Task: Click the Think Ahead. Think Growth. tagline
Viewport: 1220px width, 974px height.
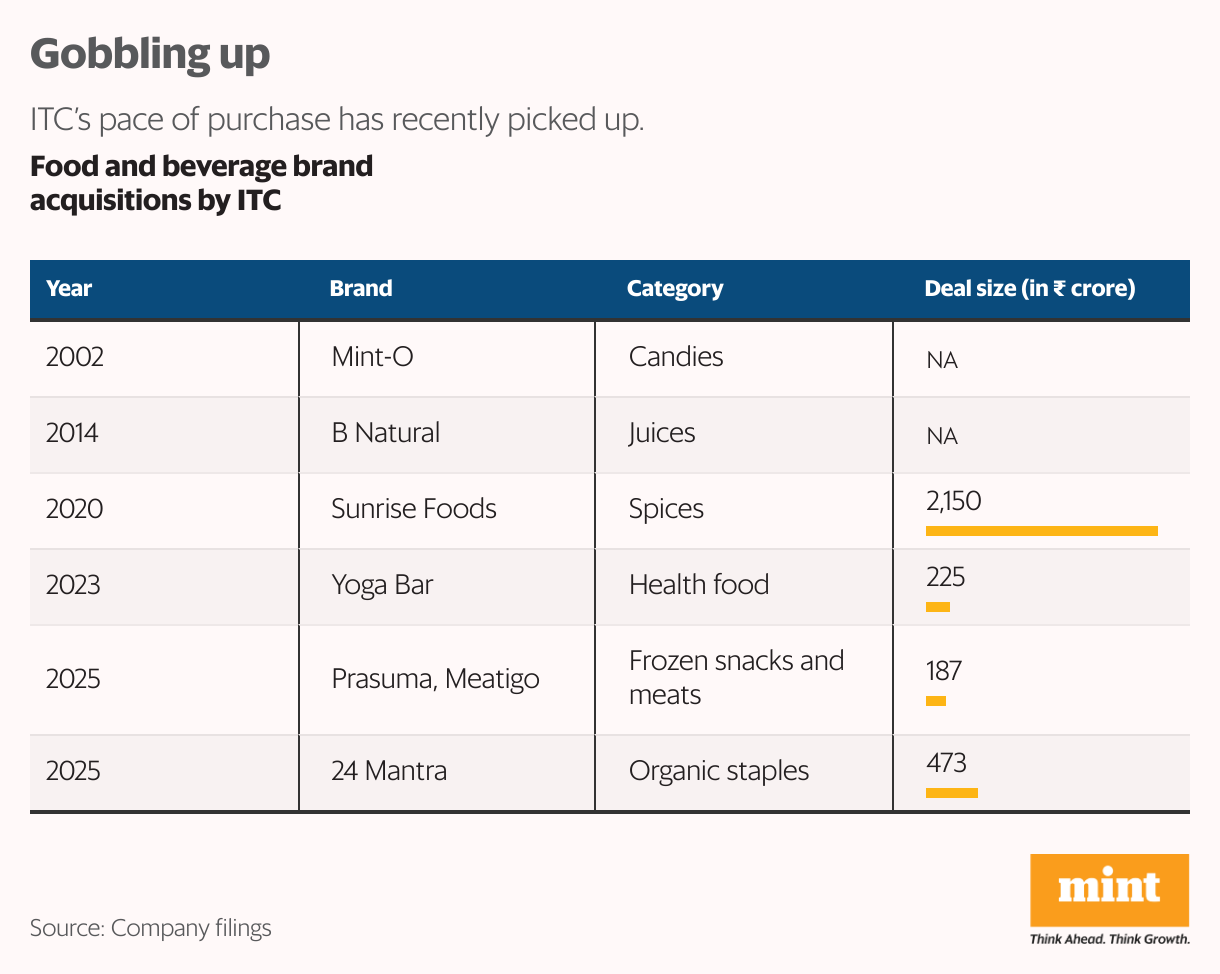Action: click(1109, 940)
